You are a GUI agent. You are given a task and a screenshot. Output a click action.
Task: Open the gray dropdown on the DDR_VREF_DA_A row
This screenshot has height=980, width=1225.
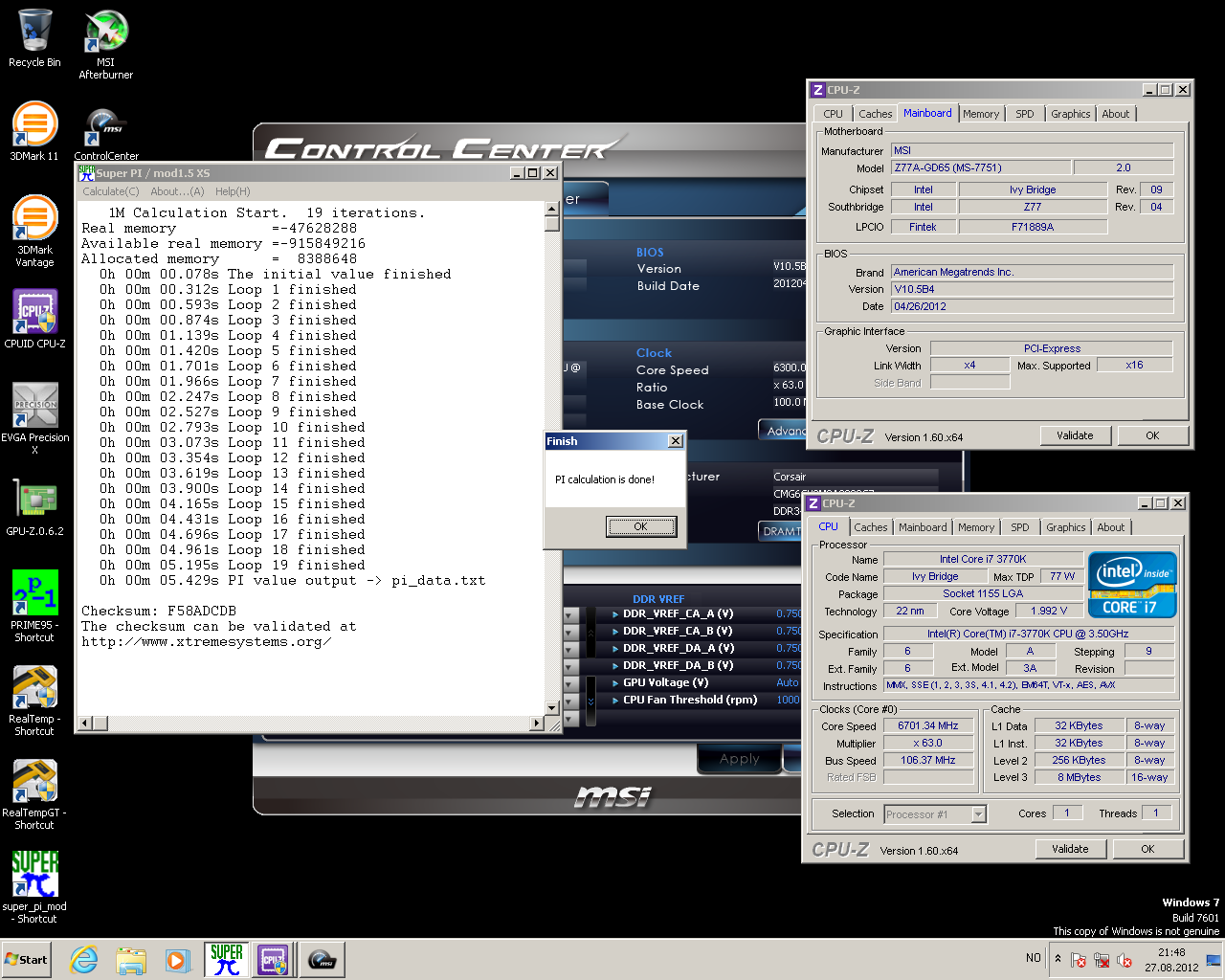coord(571,649)
